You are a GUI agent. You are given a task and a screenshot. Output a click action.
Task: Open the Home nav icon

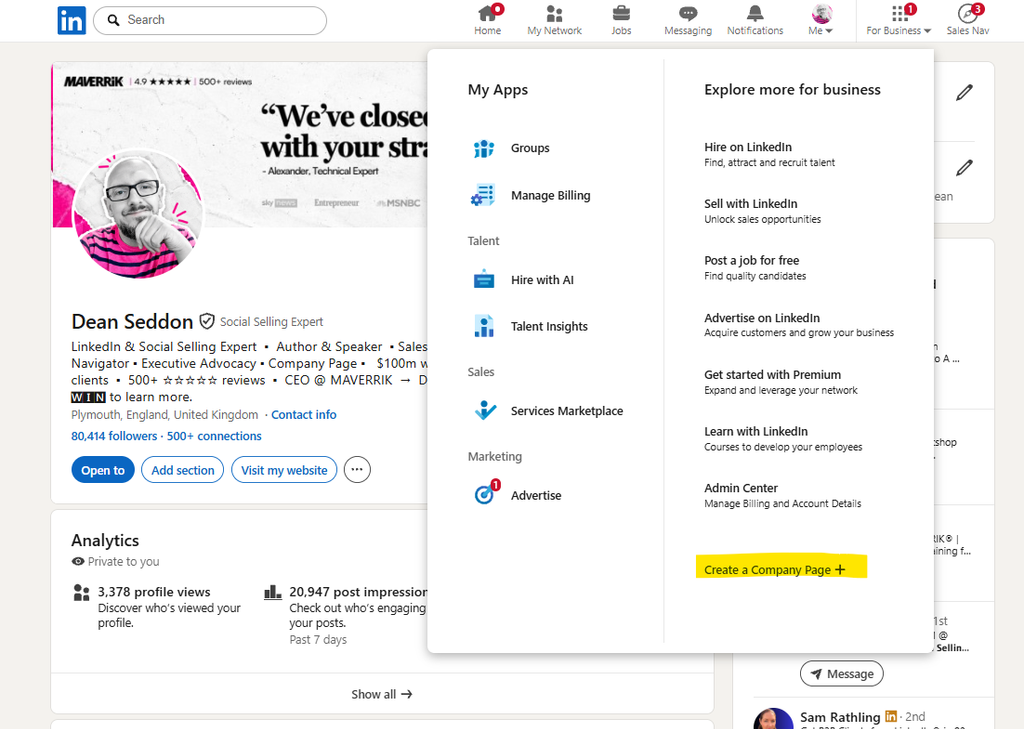(x=488, y=13)
